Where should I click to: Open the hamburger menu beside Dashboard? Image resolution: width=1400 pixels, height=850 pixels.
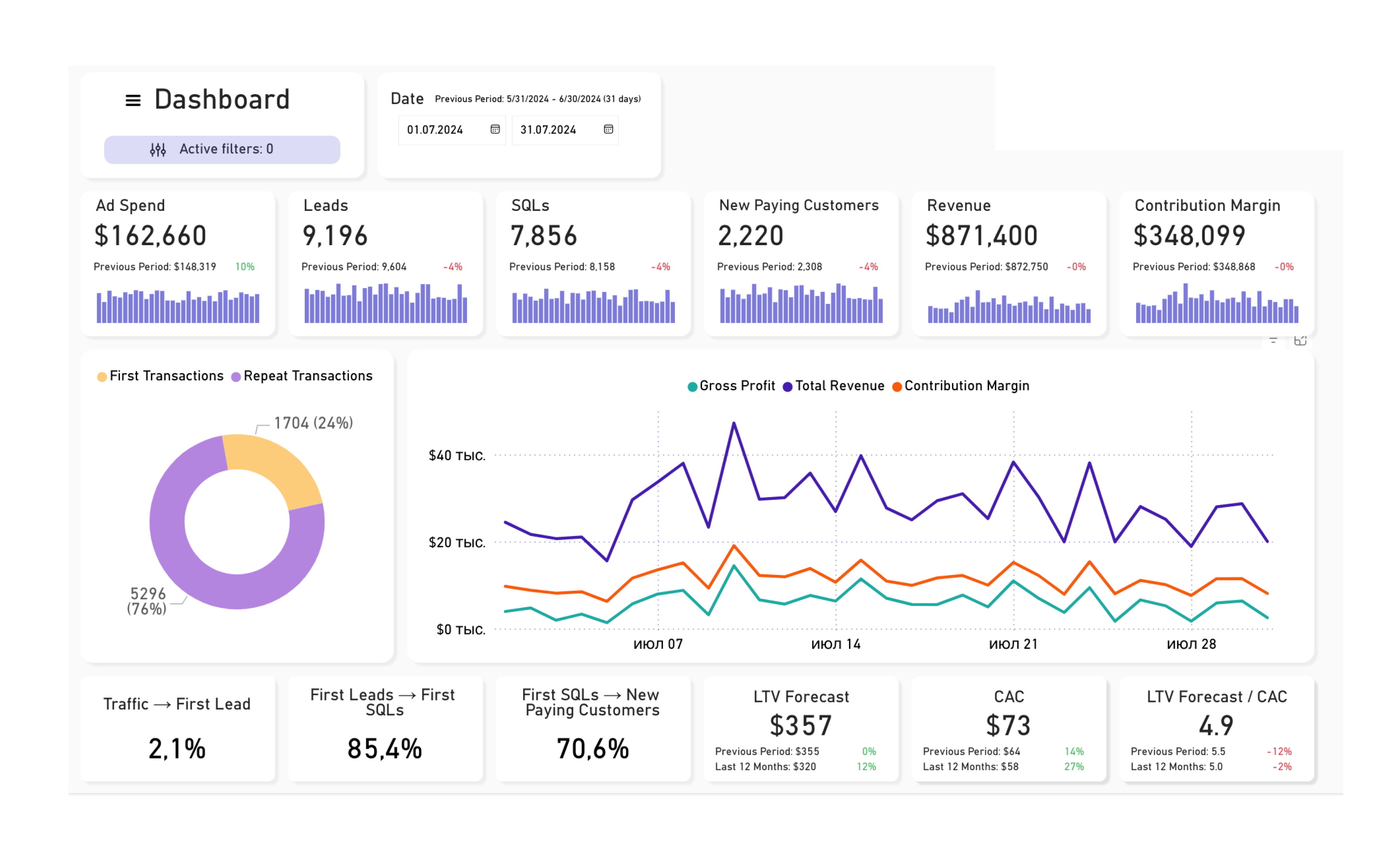133,100
